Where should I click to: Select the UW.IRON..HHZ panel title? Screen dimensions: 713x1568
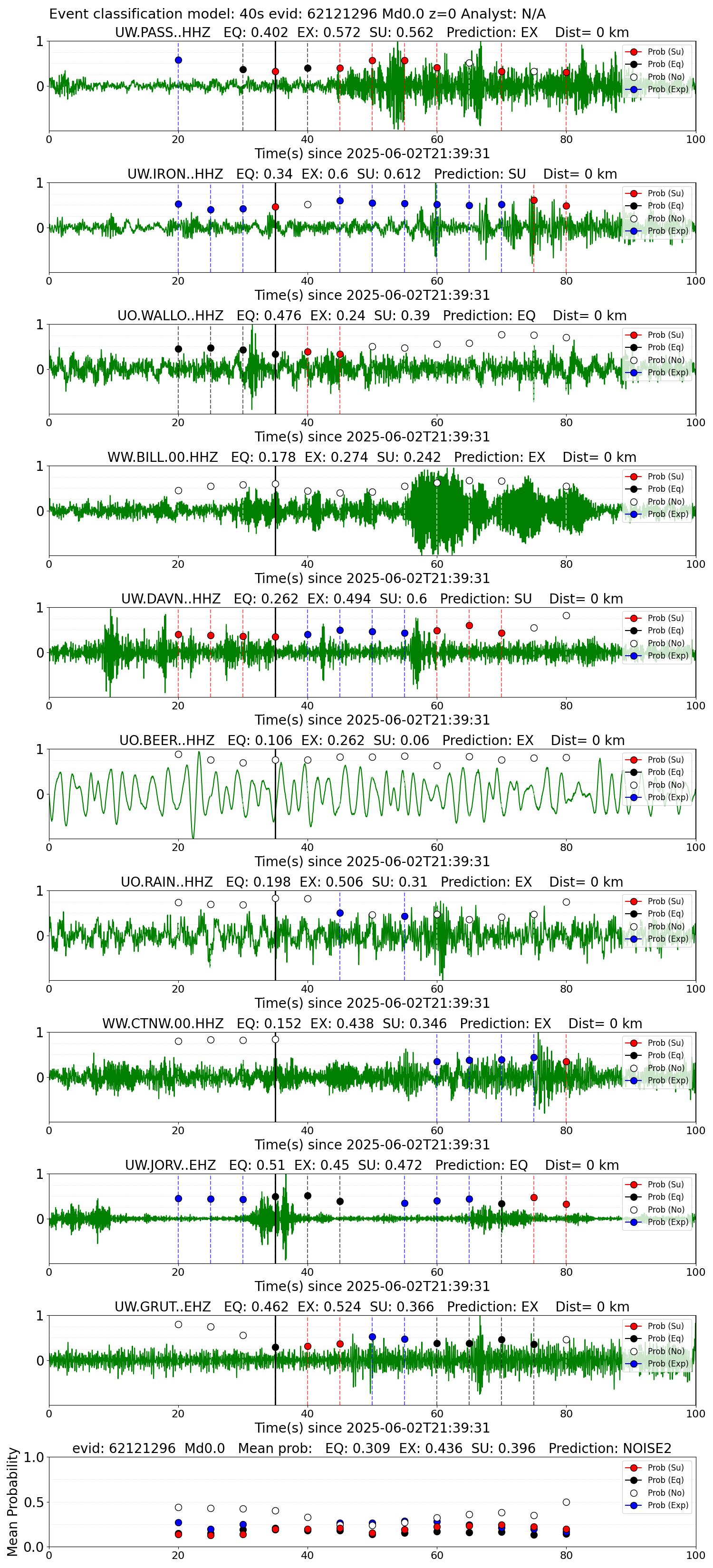click(x=372, y=174)
